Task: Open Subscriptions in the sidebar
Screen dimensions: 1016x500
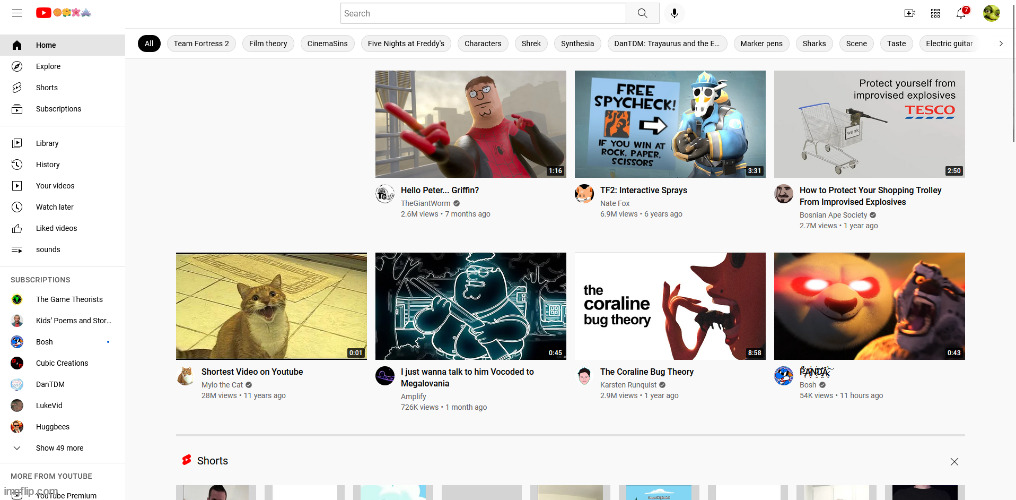Action: click(62, 109)
